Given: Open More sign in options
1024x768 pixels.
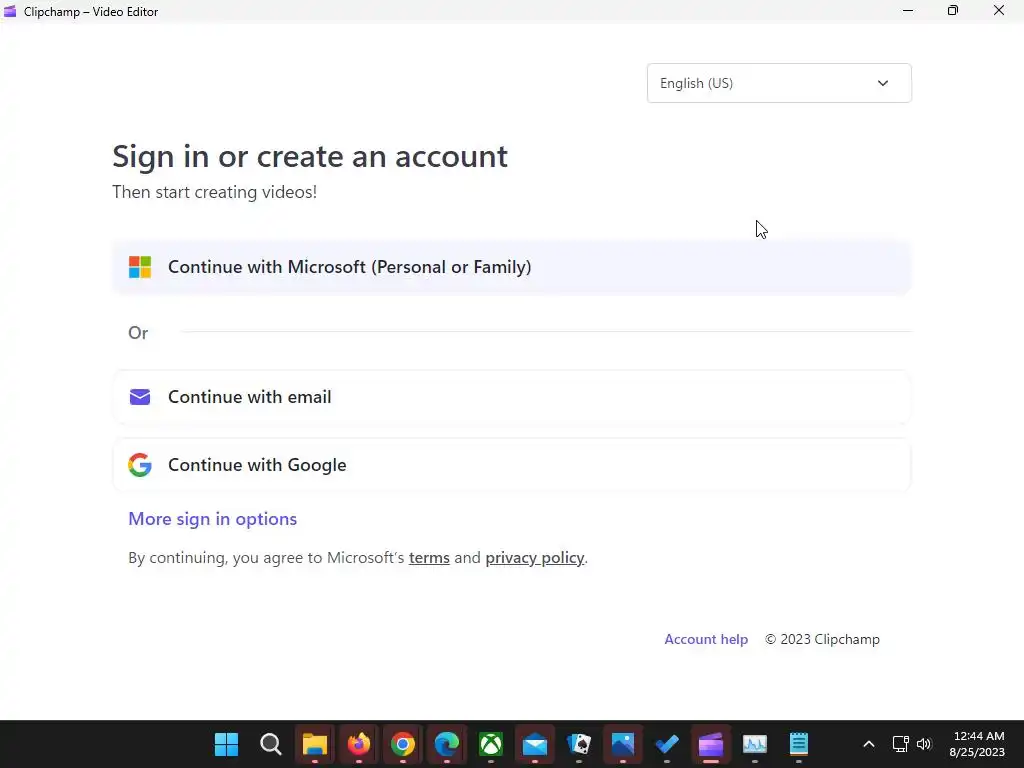Looking at the screenshot, I should pyautogui.click(x=212, y=519).
